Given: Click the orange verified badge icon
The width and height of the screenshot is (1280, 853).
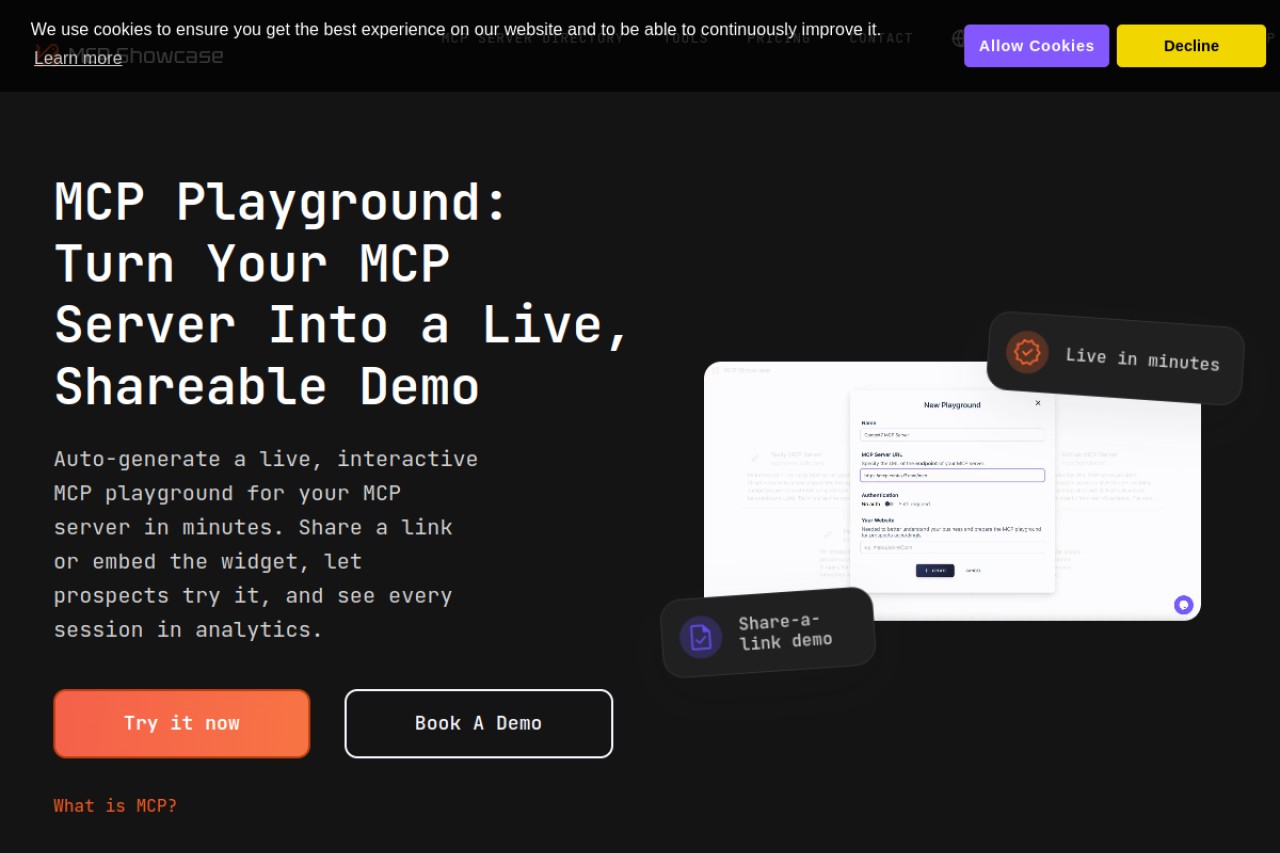Looking at the screenshot, I should (1027, 352).
